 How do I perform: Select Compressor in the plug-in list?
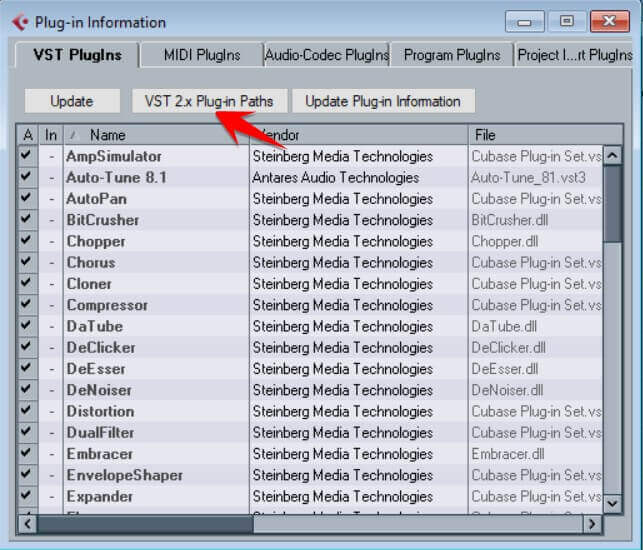pyautogui.click(x=107, y=305)
